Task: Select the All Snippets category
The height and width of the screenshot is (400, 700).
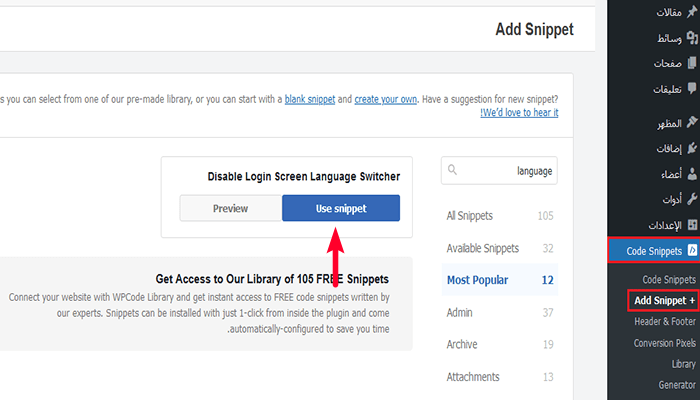Action: pyautogui.click(x=500, y=216)
